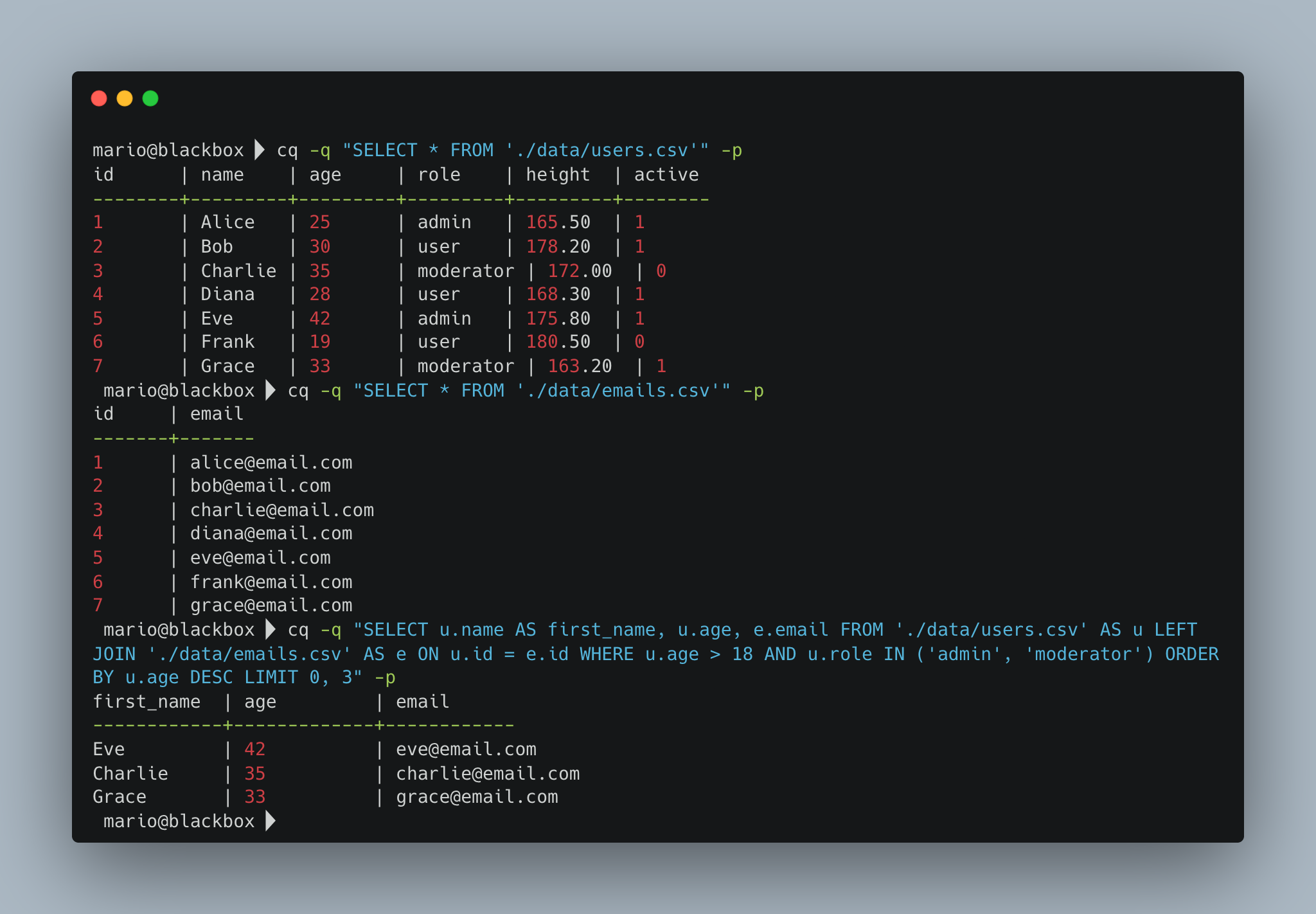Click the name Diana in users table
Image resolution: width=1316 pixels, height=914 pixels.
[x=227, y=294]
